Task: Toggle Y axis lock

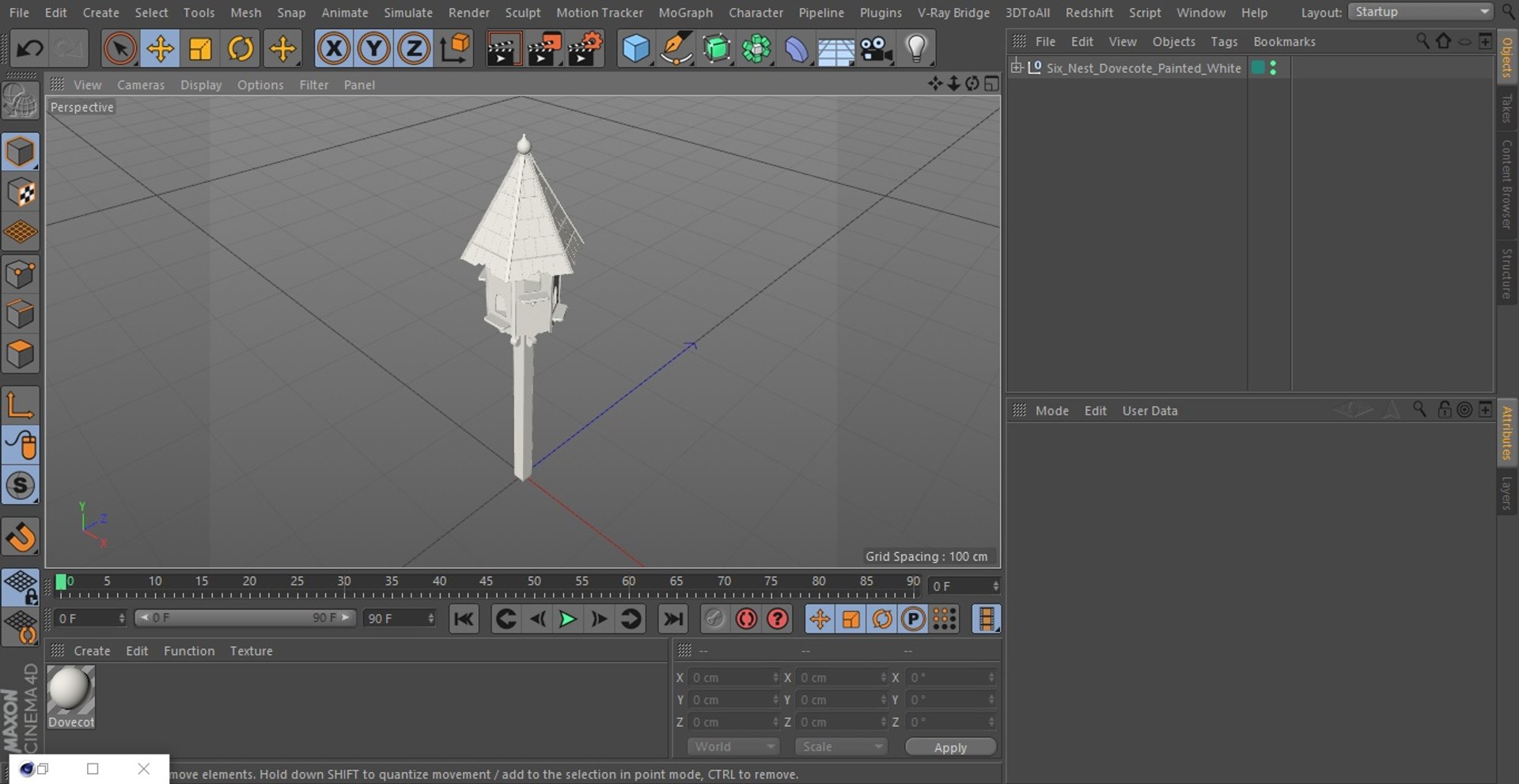Action: pyautogui.click(x=373, y=49)
